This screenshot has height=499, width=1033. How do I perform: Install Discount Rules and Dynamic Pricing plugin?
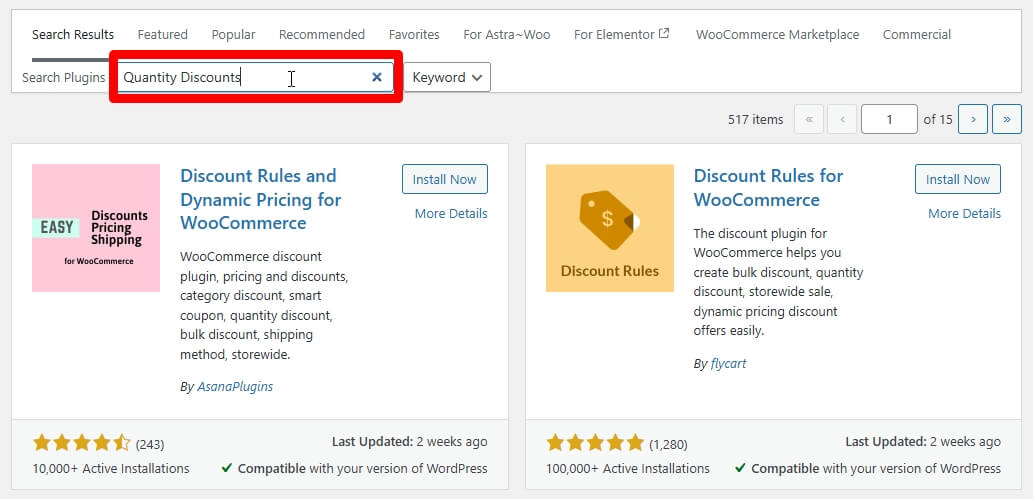tap(445, 179)
